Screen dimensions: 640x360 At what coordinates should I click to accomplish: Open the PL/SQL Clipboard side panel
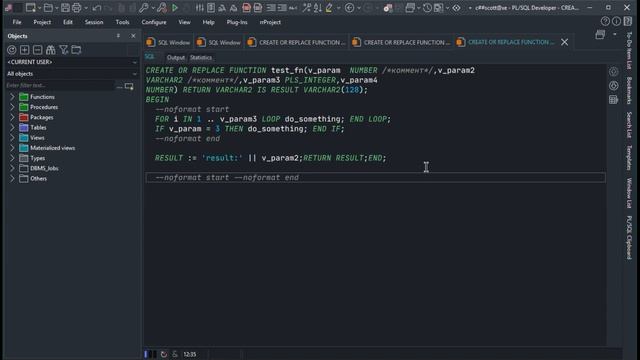coord(629,237)
